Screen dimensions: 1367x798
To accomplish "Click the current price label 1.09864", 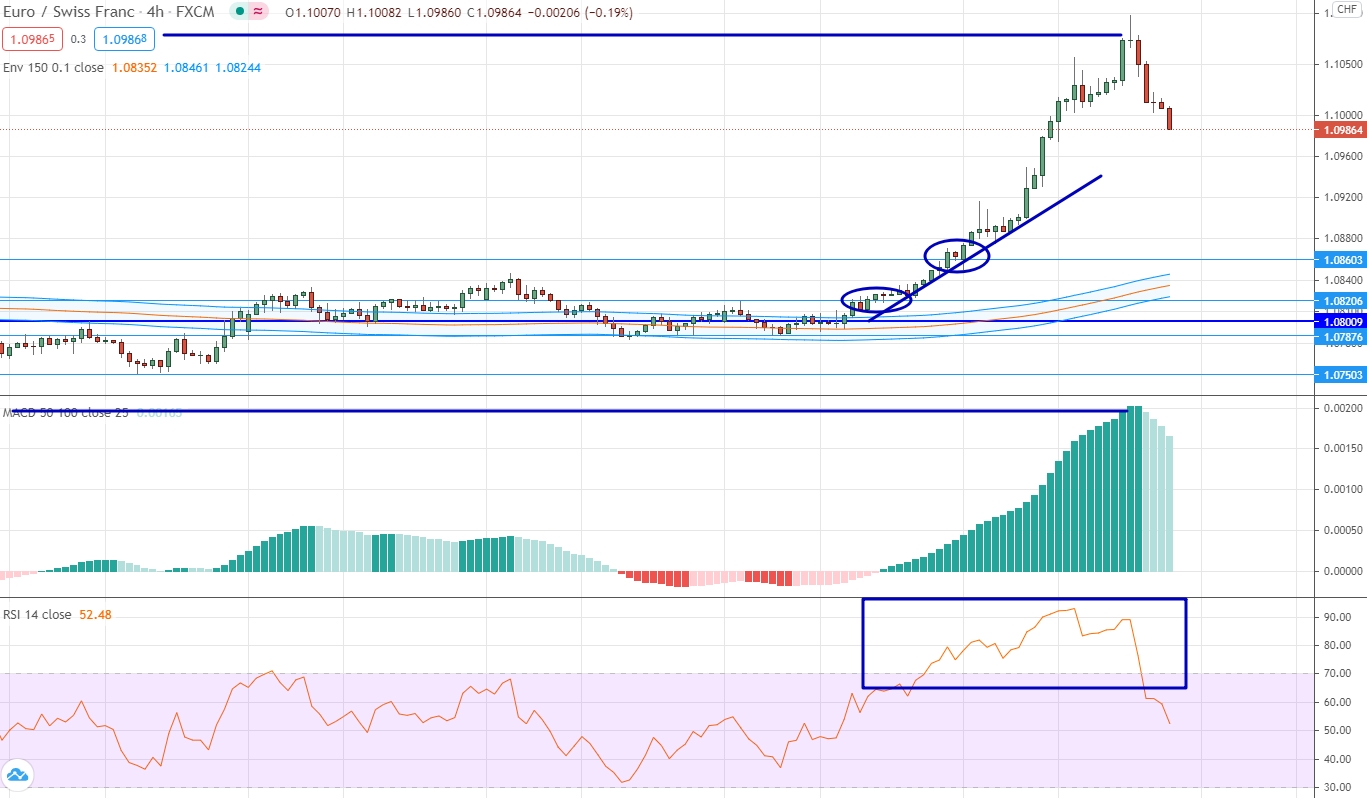I will tap(1343, 130).
